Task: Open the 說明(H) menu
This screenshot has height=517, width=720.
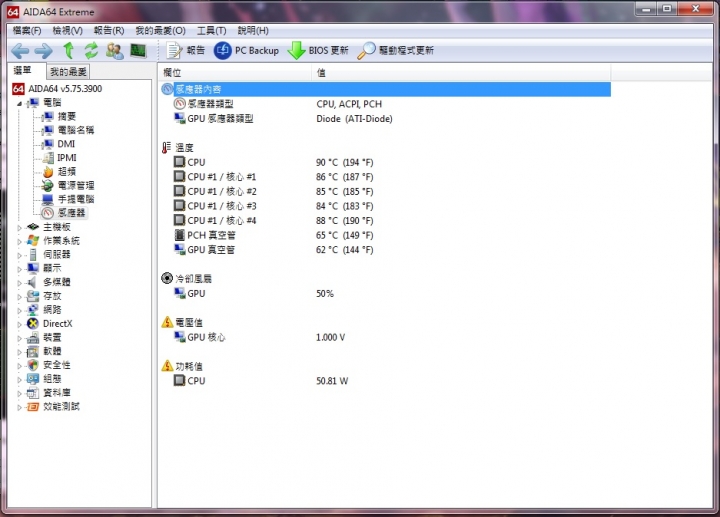Action: tap(253, 31)
